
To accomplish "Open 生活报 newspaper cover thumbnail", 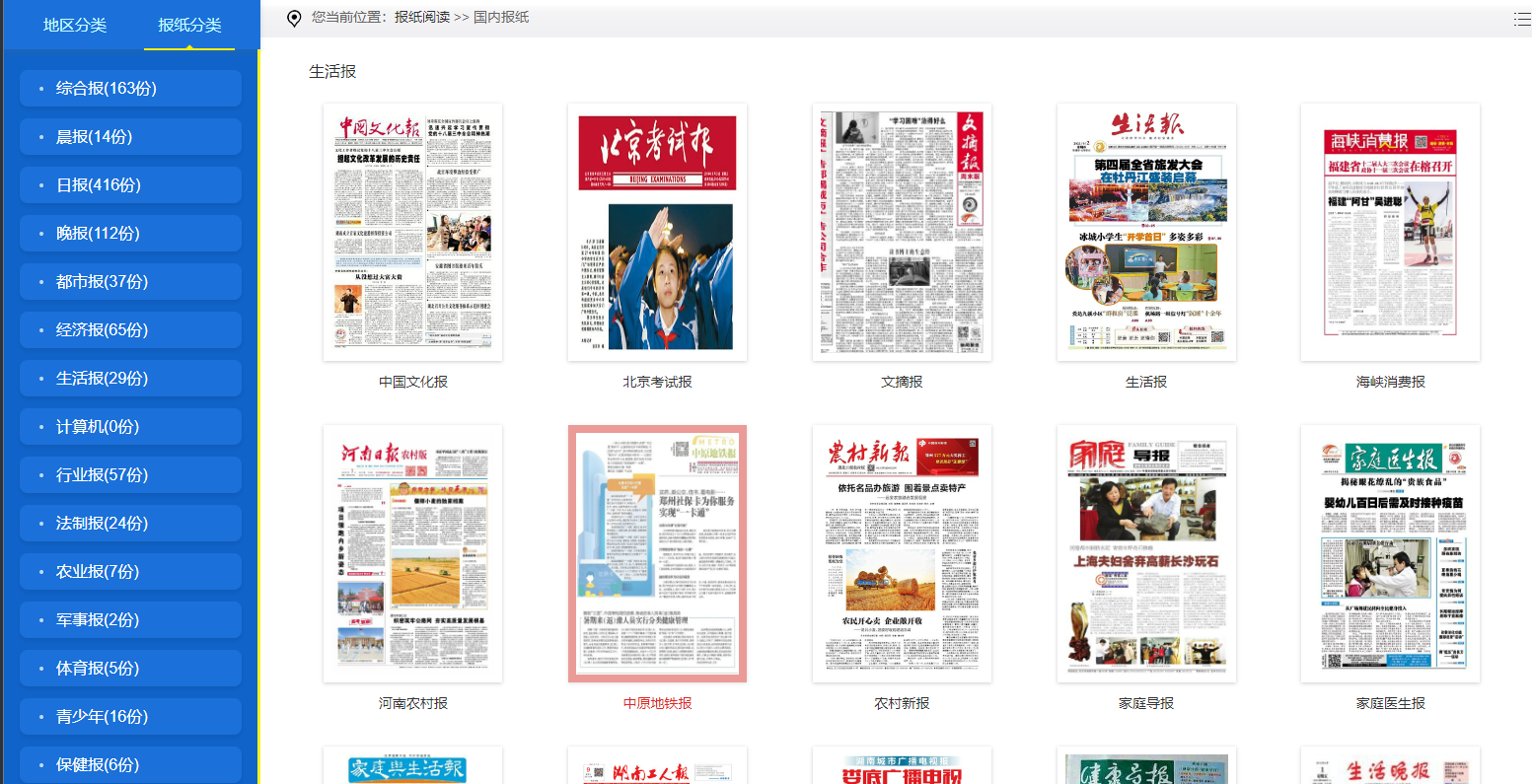I will click(1146, 233).
